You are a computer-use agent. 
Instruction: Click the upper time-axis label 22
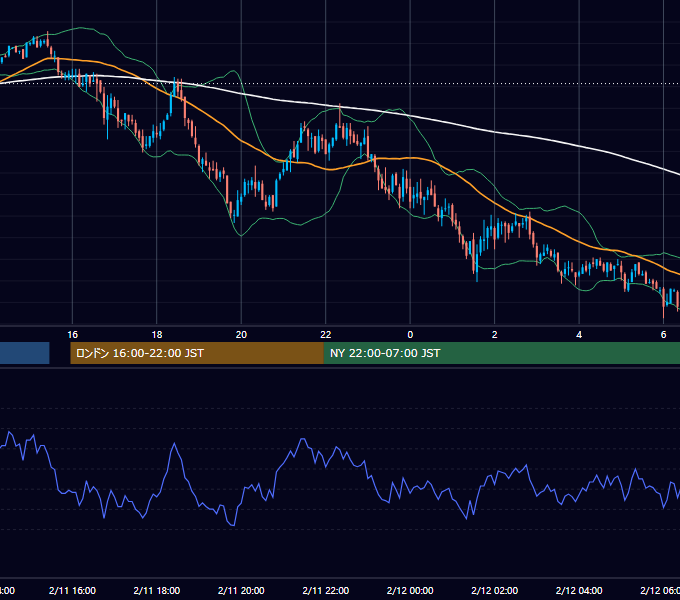click(x=326, y=335)
